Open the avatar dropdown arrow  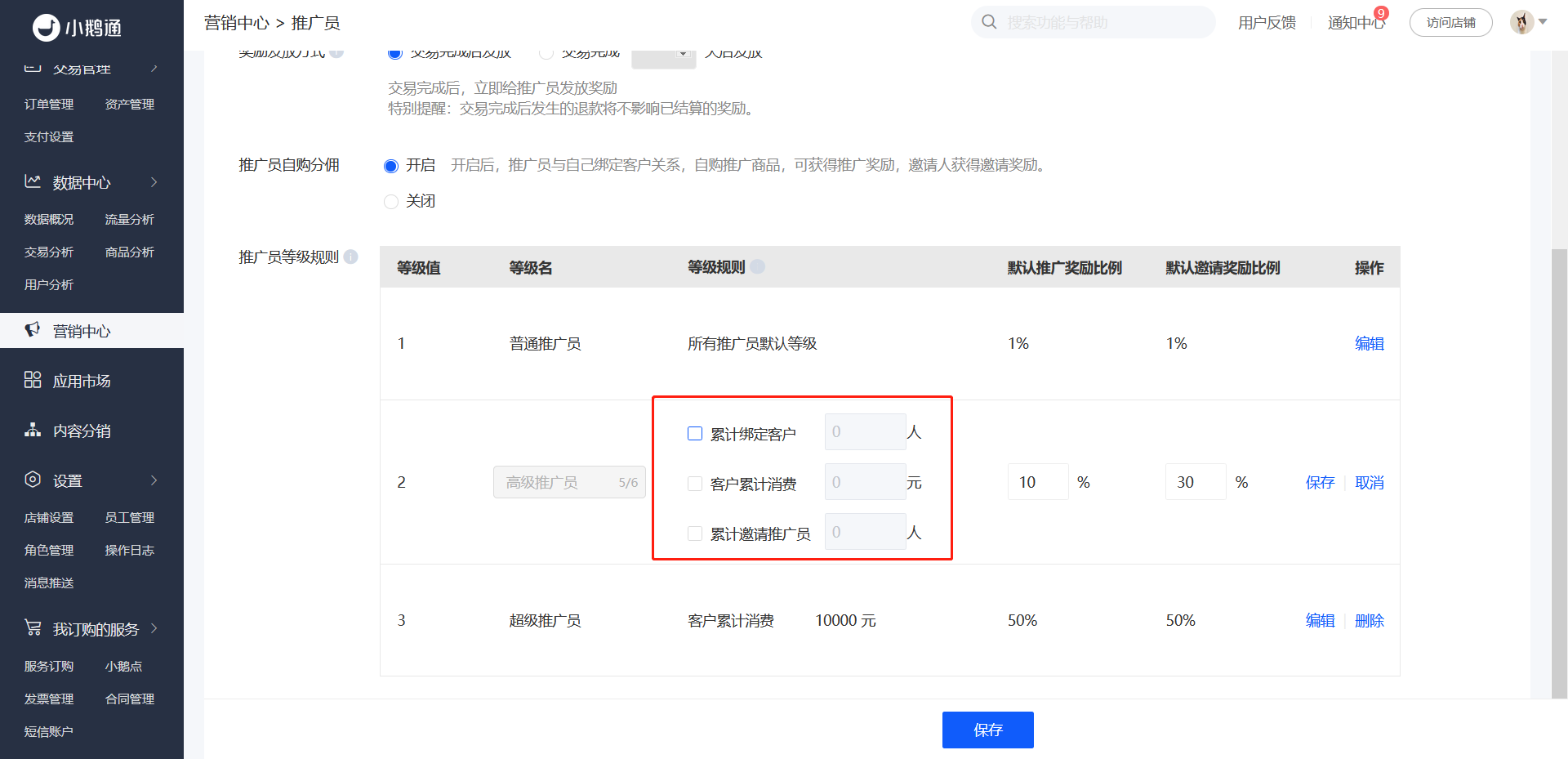pos(1543,22)
